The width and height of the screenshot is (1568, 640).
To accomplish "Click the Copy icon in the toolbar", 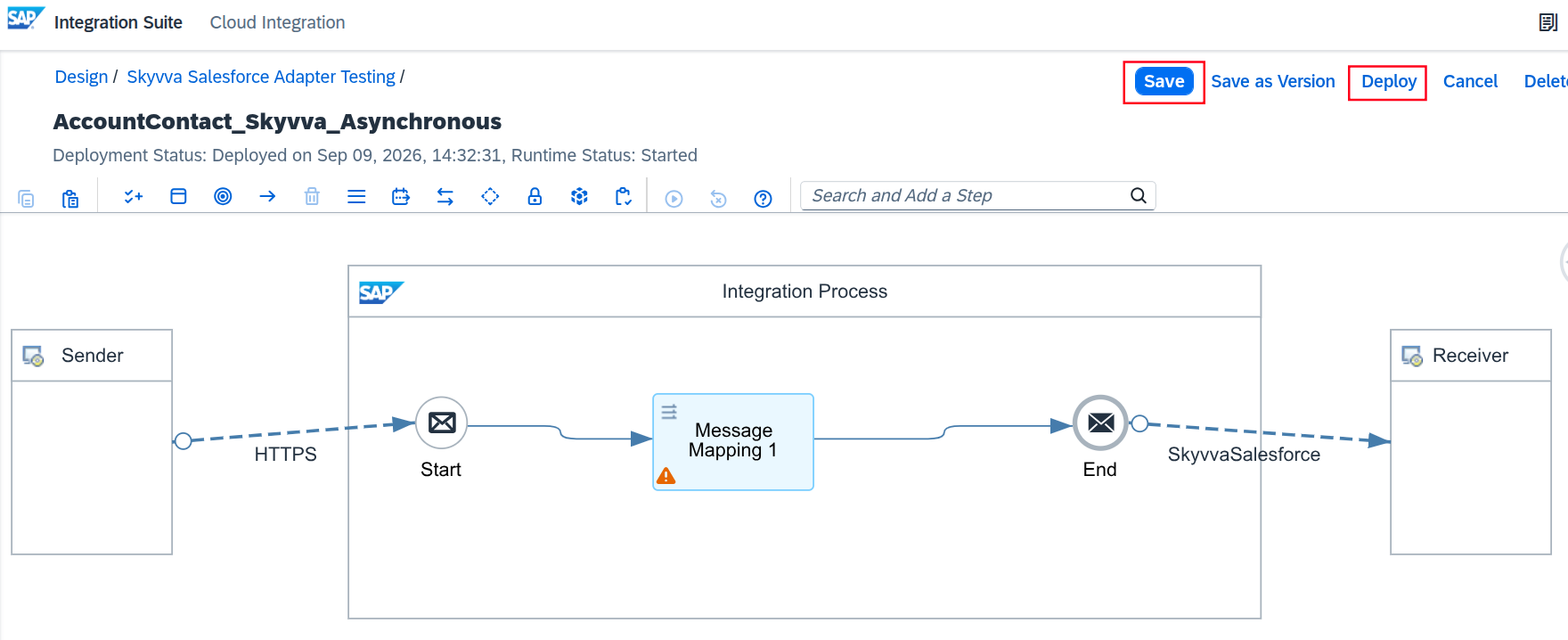I will (27, 198).
